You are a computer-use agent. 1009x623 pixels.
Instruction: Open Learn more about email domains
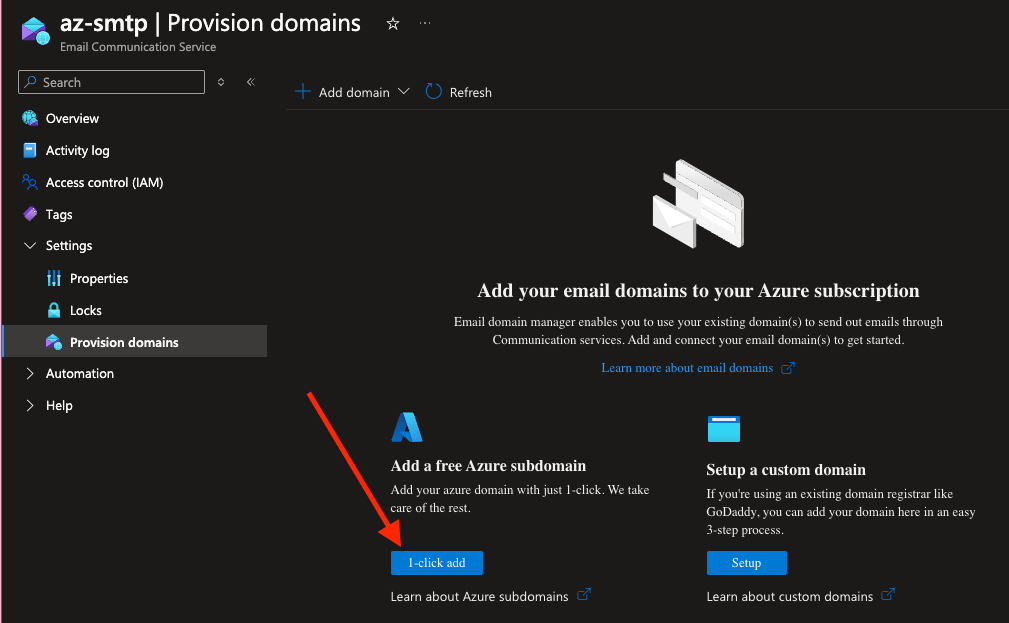pos(690,367)
